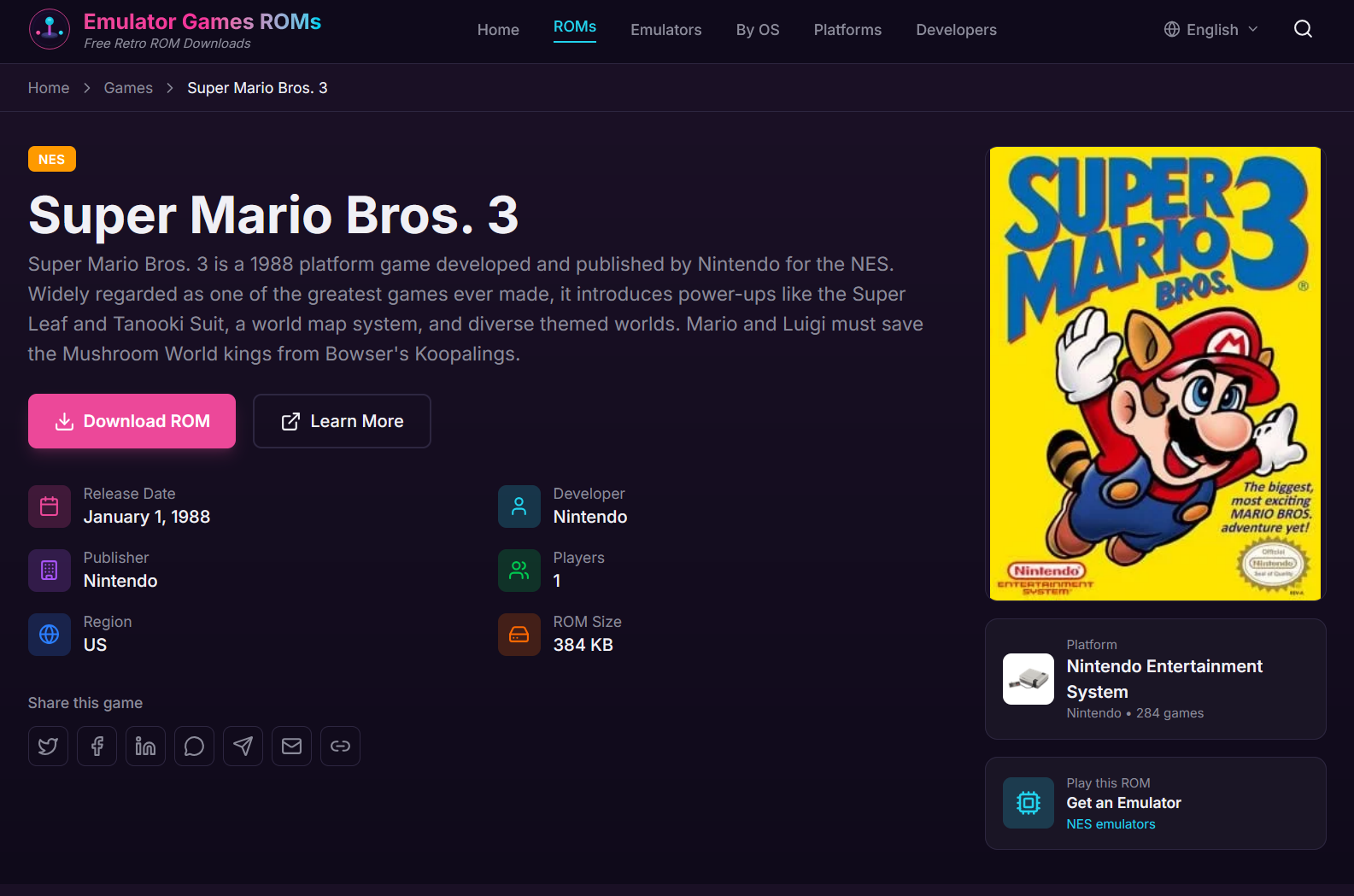Expand the English language dropdown
Image resolution: width=1354 pixels, height=896 pixels.
click(1211, 29)
